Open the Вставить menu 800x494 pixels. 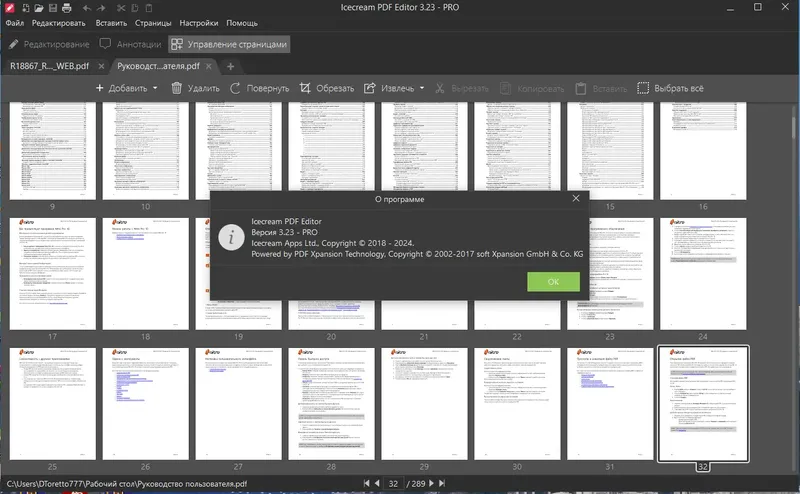pos(111,23)
